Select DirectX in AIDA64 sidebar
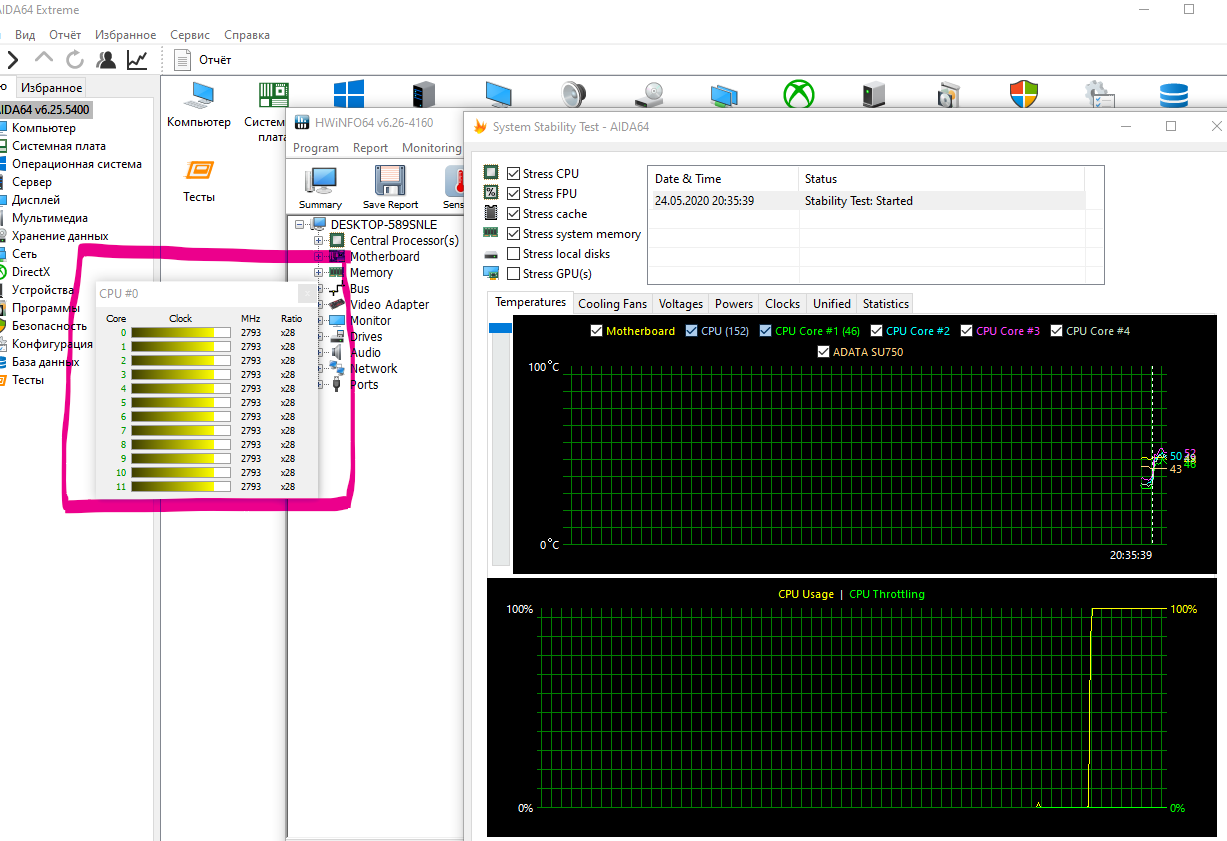Viewport: 1227px width, 841px height. tap(31, 272)
